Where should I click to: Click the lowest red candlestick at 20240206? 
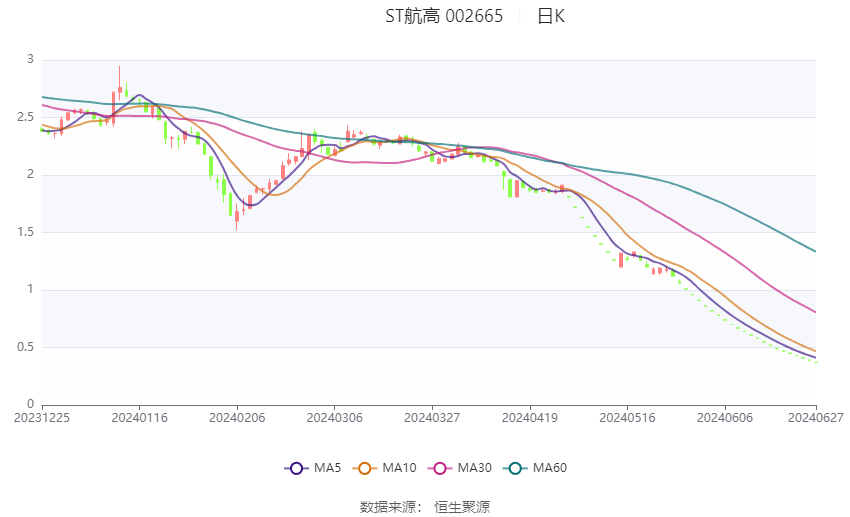pyautogui.click(x=237, y=217)
